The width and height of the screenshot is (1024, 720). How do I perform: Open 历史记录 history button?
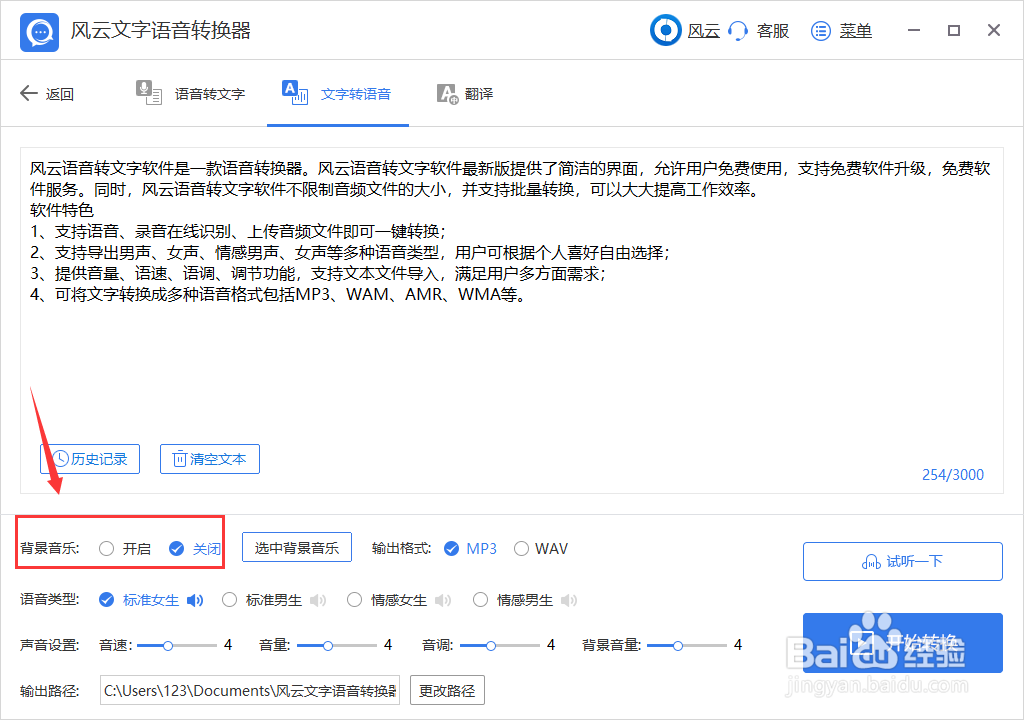[90, 459]
